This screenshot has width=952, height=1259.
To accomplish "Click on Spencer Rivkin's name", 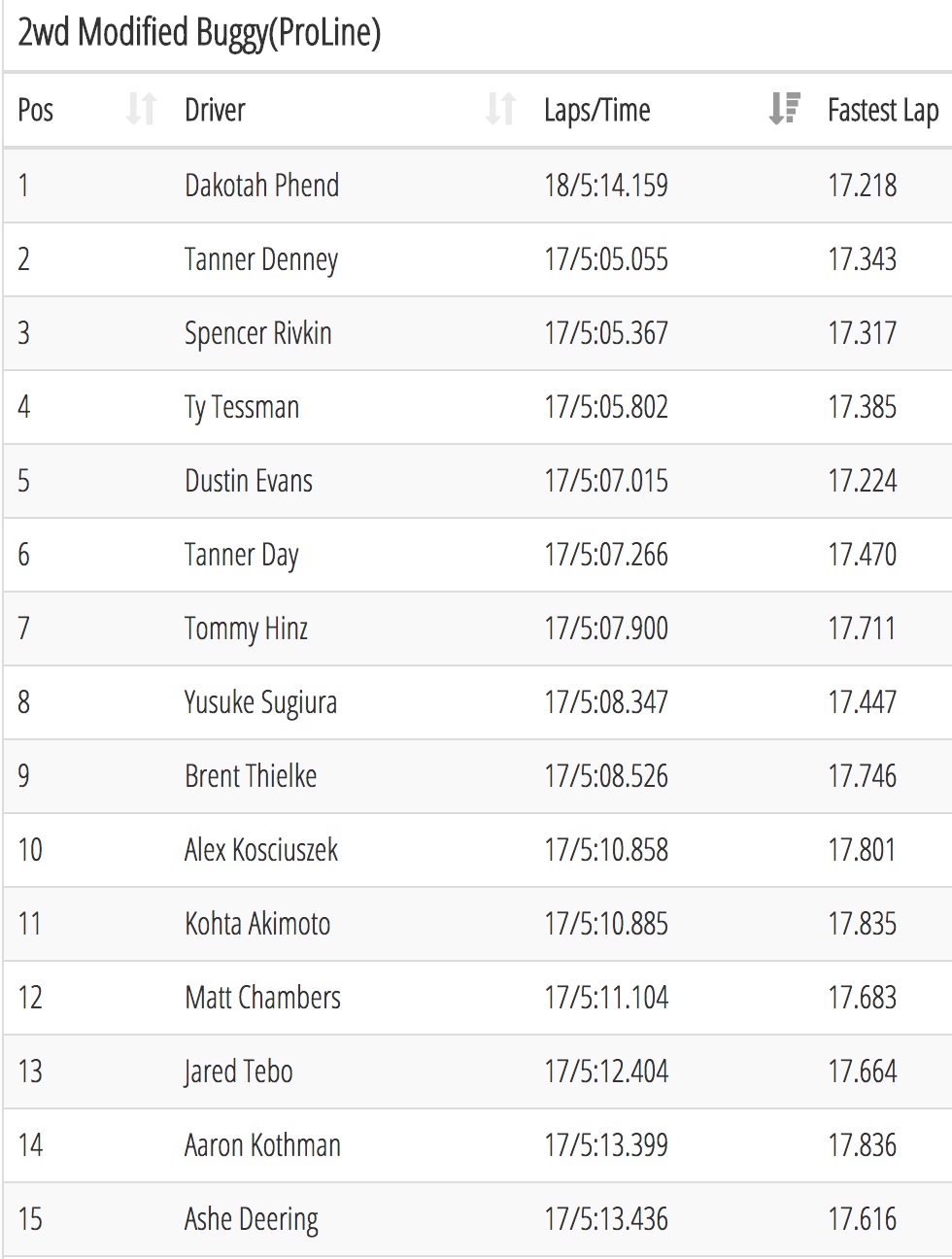I will [258, 333].
